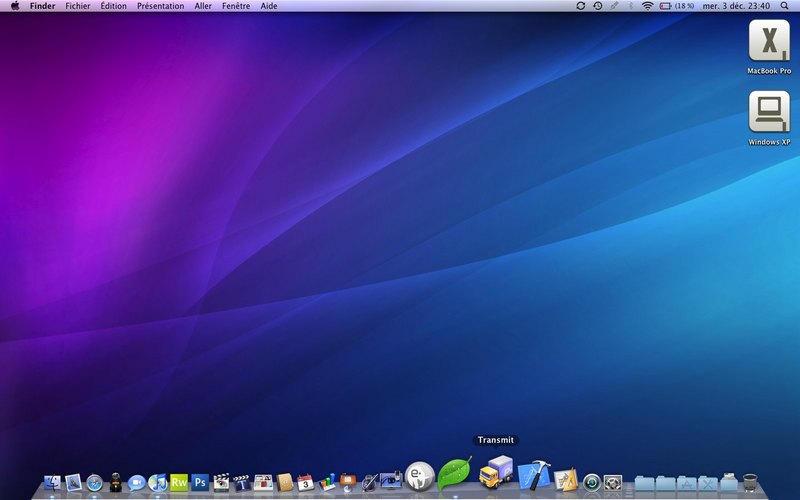The height and width of the screenshot is (500, 800).
Task: Open Applications folder stack in Dock
Action: tap(686, 483)
